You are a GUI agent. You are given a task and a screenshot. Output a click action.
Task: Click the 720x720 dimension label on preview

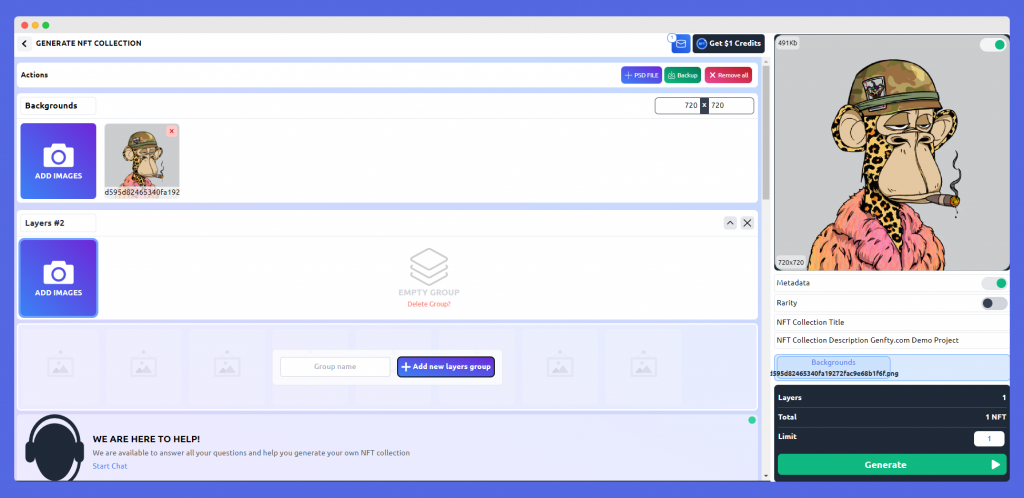(x=791, y=262)
